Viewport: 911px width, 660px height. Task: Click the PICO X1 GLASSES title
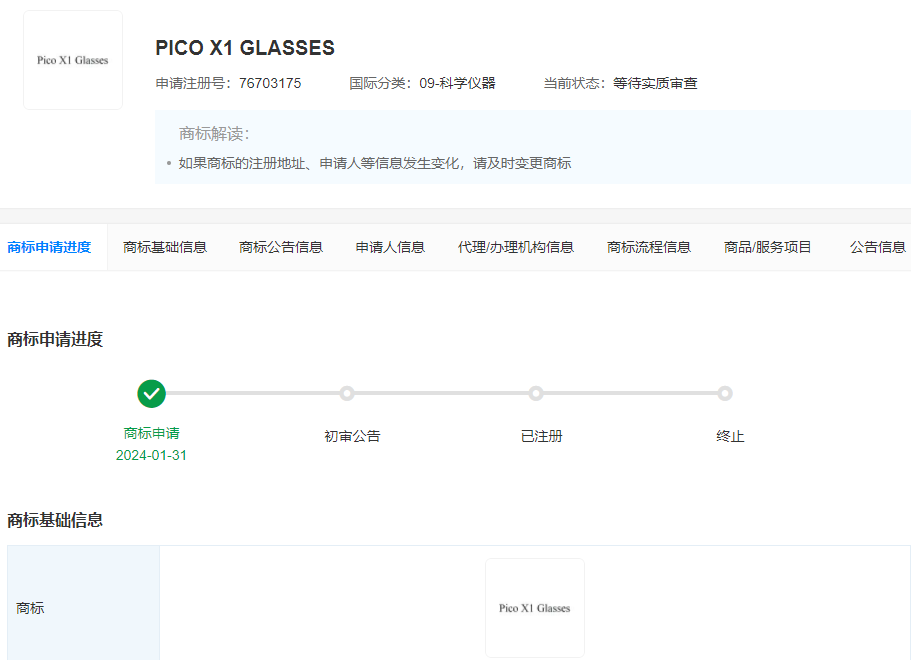tap(245, 48)
